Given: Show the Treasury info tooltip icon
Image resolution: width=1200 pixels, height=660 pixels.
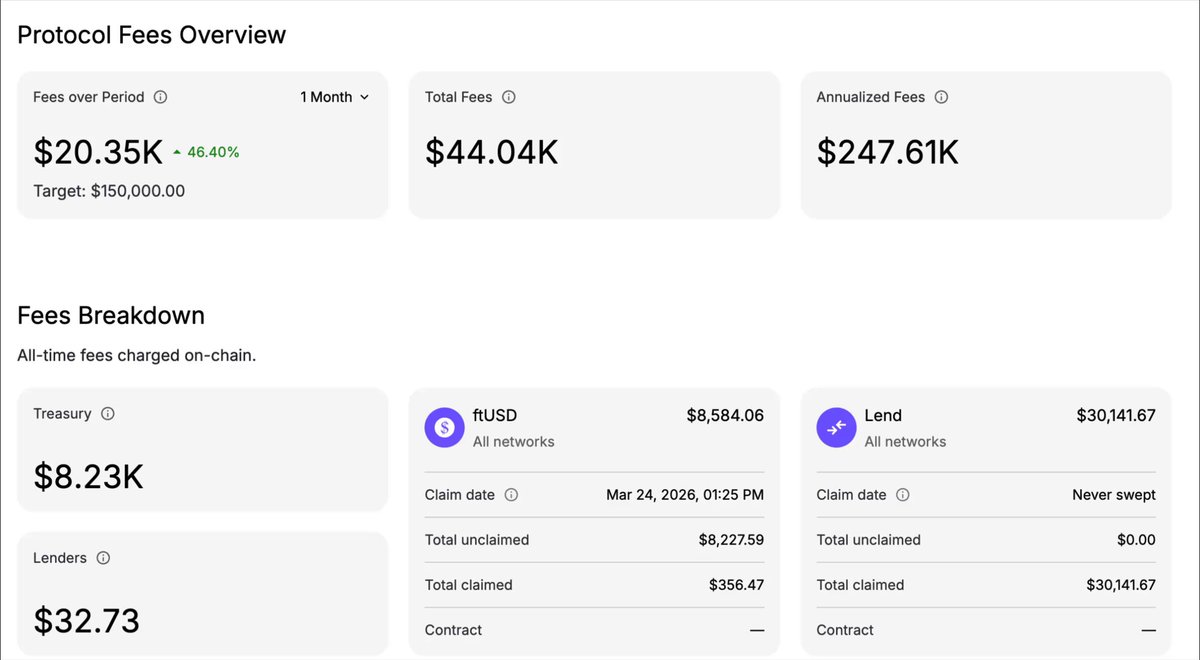Looking at the screenshot, I should pyautogui.click(x=108, y=413).
